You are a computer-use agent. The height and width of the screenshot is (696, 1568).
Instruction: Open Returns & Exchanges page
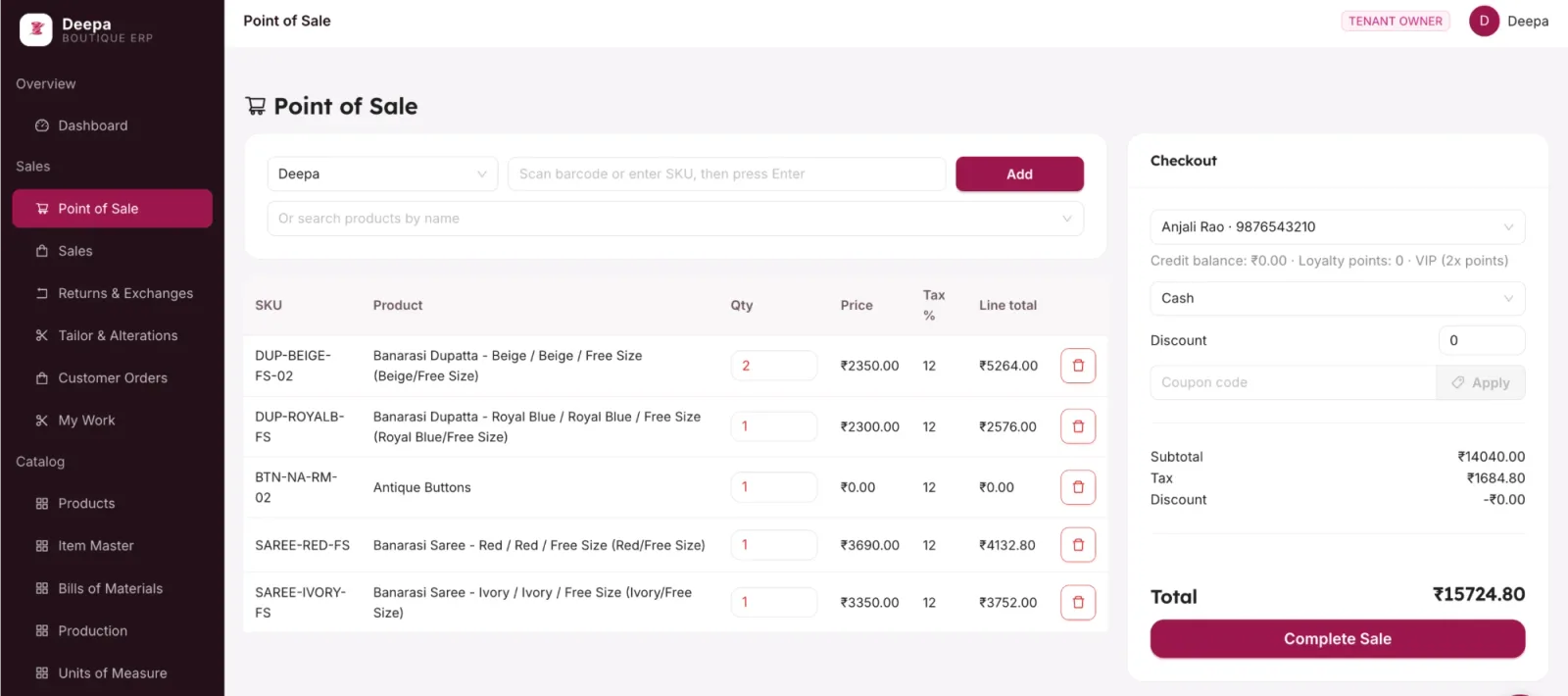(112, 293)
